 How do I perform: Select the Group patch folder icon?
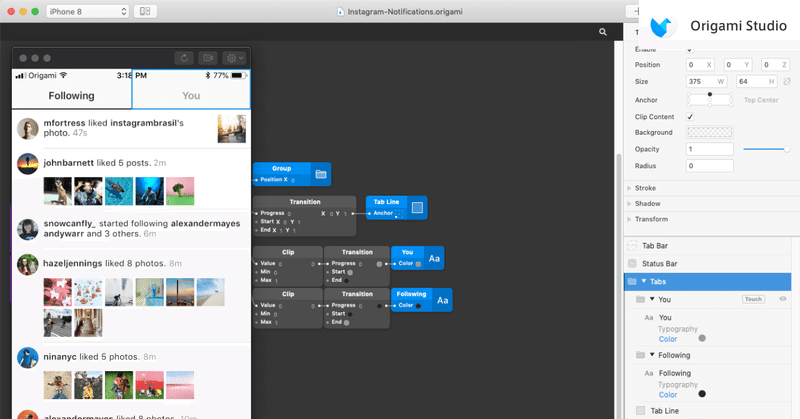coord(321,174)
